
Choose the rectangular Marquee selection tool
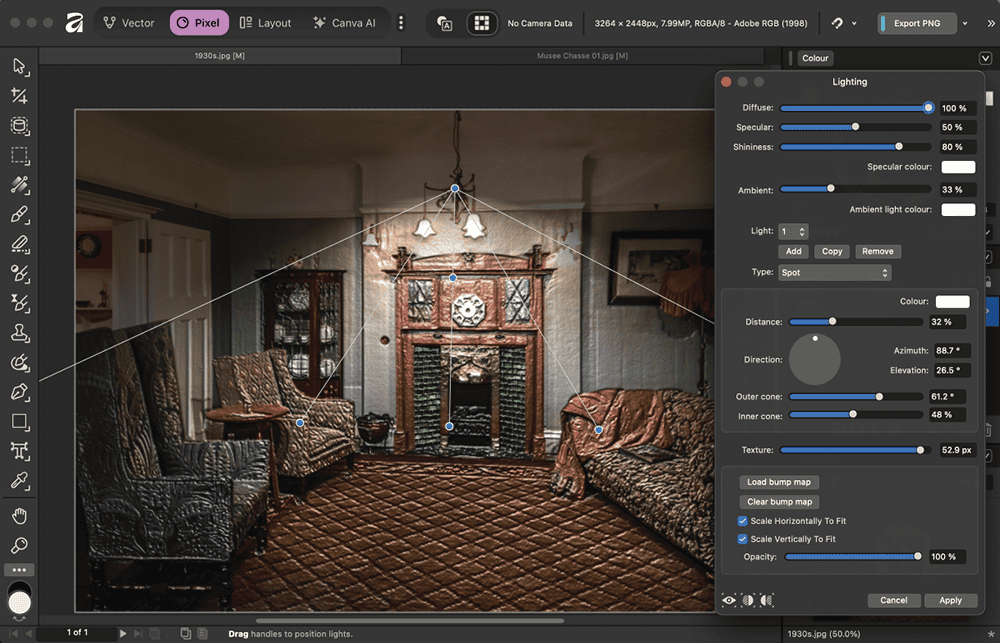tap(19, 156)
